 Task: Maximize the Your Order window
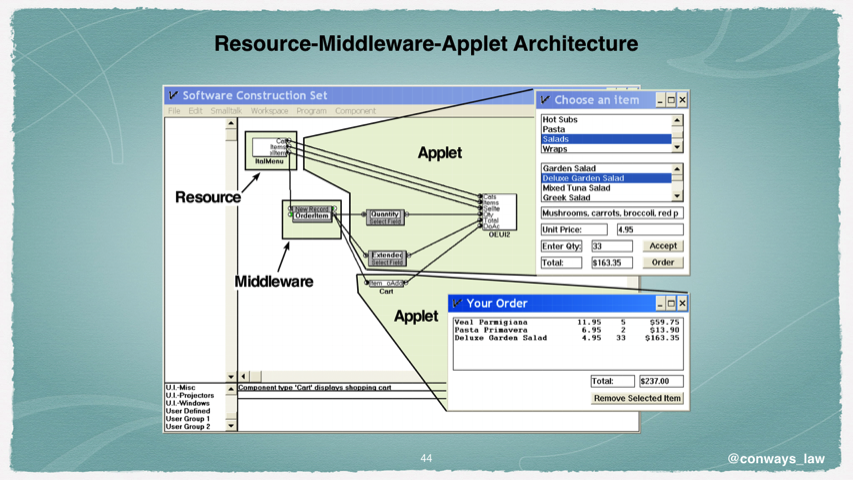pos(671,303)
